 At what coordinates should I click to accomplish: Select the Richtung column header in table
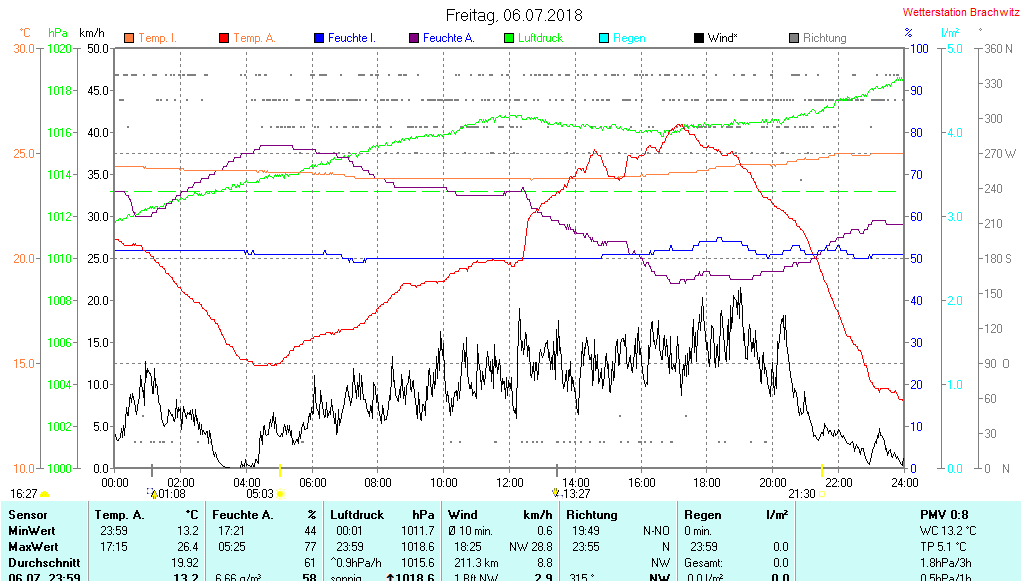[592, 515]
